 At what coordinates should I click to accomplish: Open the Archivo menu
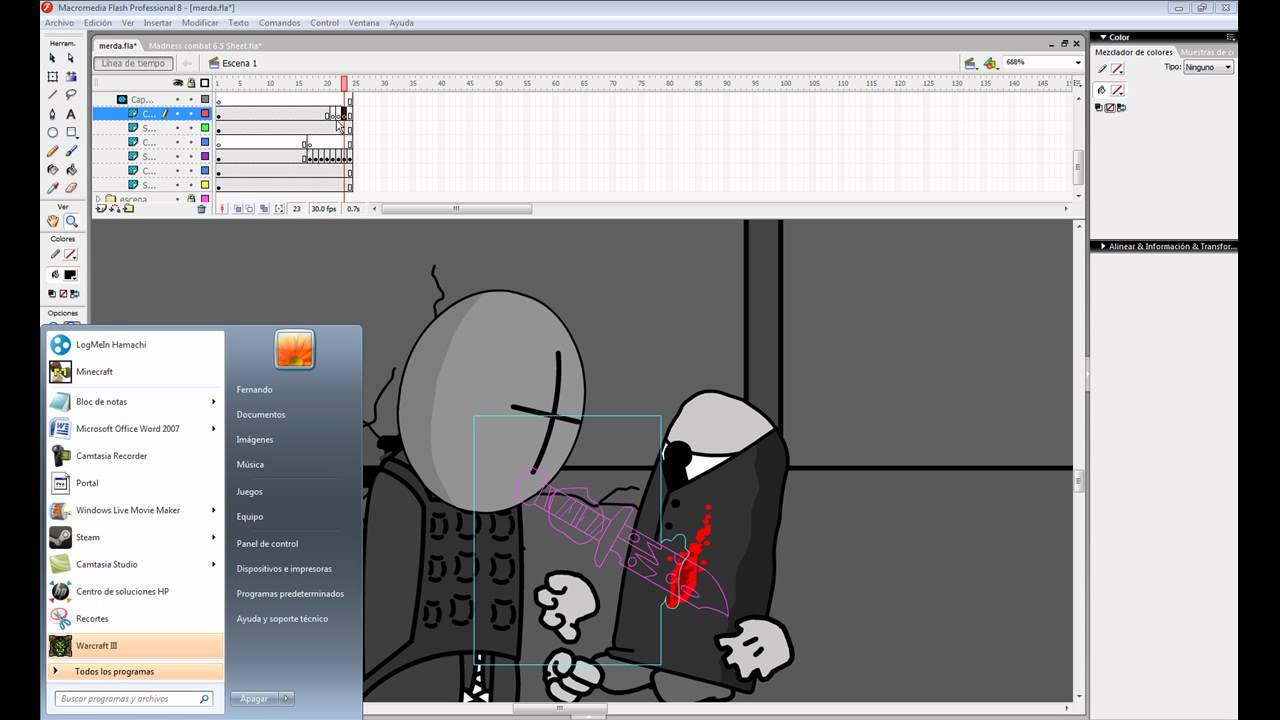pyautogui.click(x=59, y=23)
